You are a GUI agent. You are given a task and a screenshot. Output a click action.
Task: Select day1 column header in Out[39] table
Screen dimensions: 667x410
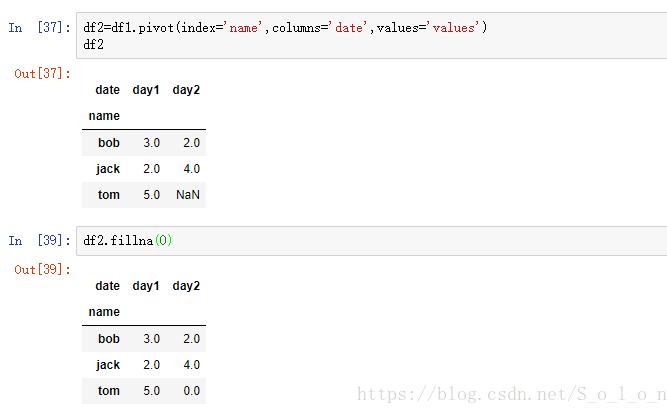(x=146, y=286)
